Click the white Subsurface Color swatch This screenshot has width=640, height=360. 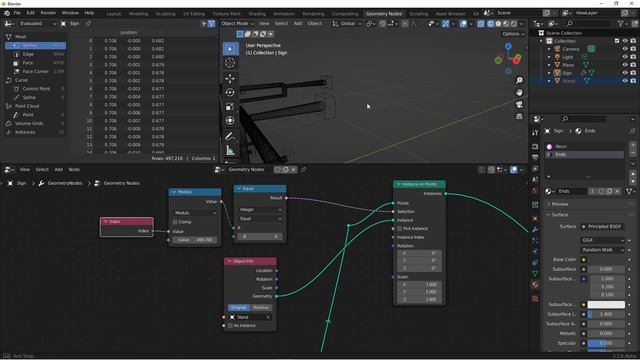point(606,304)
